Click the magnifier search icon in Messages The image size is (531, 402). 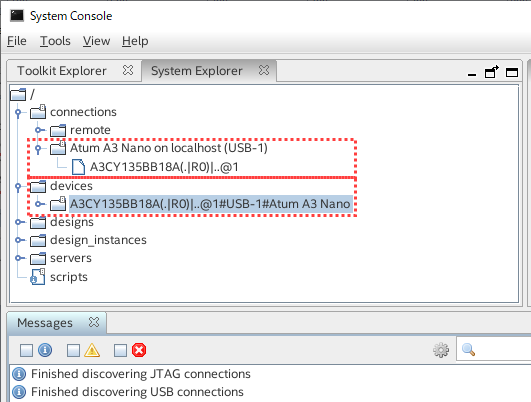468,350
